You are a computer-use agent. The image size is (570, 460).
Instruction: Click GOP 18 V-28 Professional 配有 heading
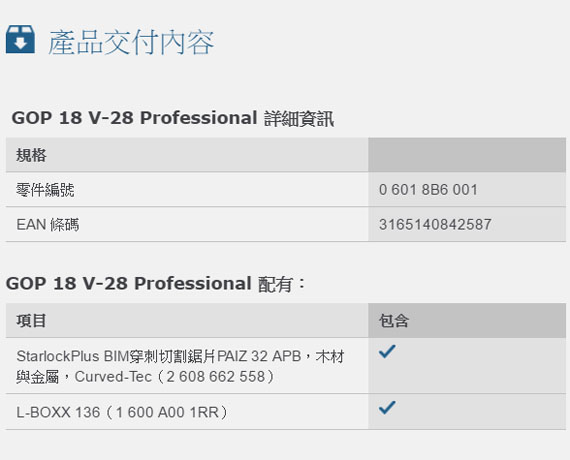coord(156,284)
